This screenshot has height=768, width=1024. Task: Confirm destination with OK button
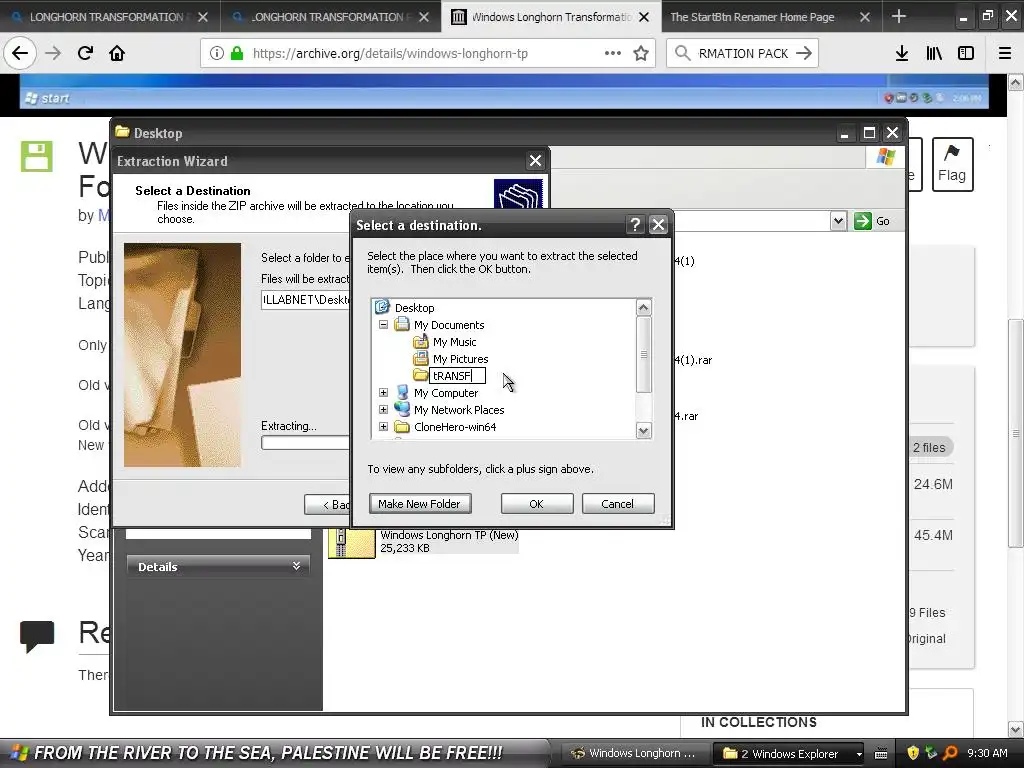pyautogui.click(x=537, y=504)
